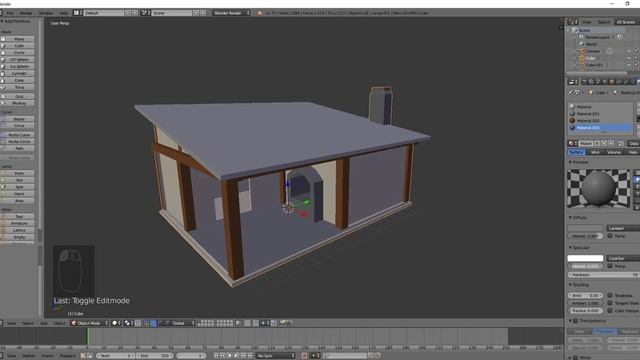The image size is (640, 360).
Task: Toggle the Transparency panel checkbox
Action: pos(576,321)
